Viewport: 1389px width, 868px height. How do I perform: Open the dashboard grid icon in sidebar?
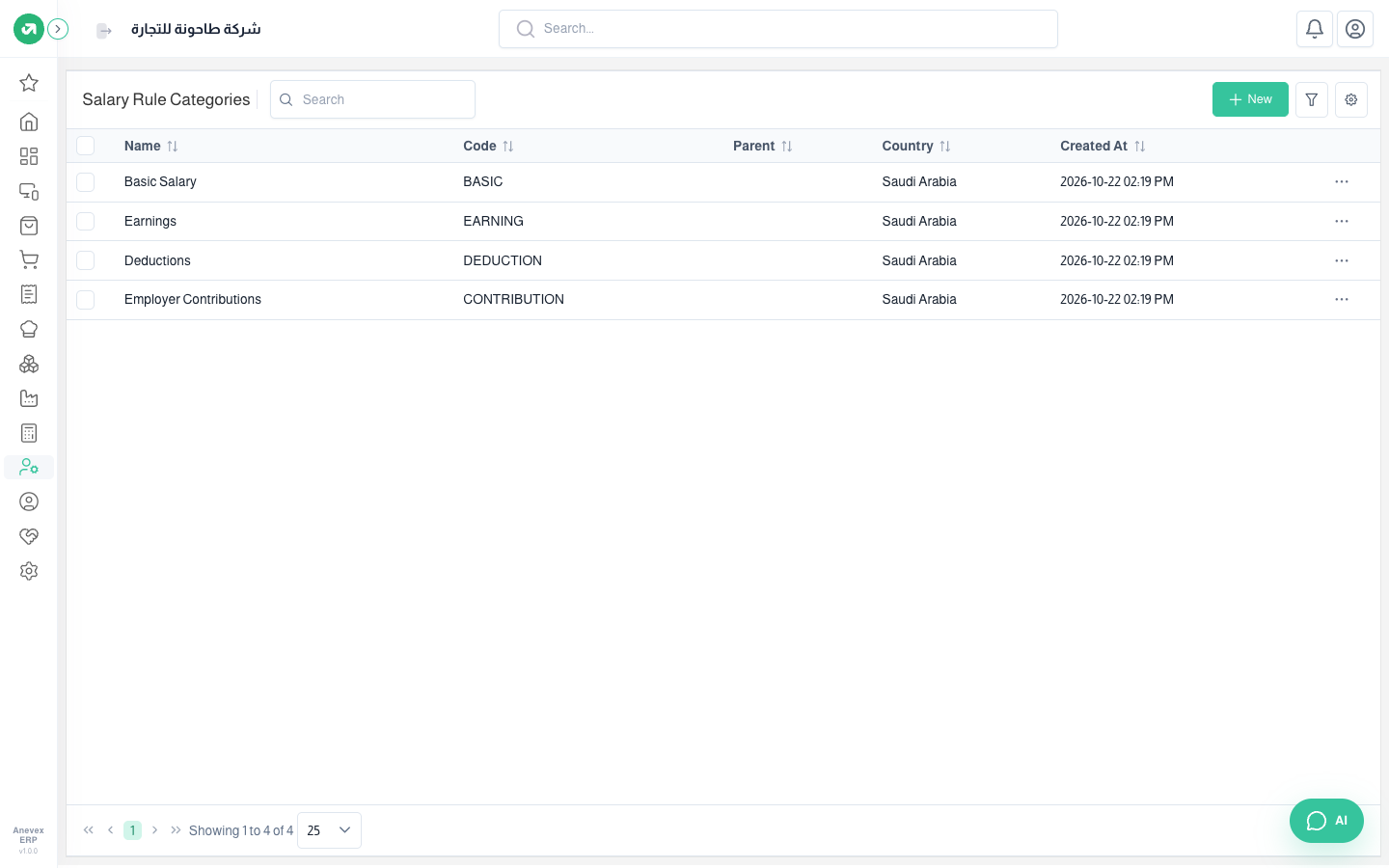(x=29, y=156)
